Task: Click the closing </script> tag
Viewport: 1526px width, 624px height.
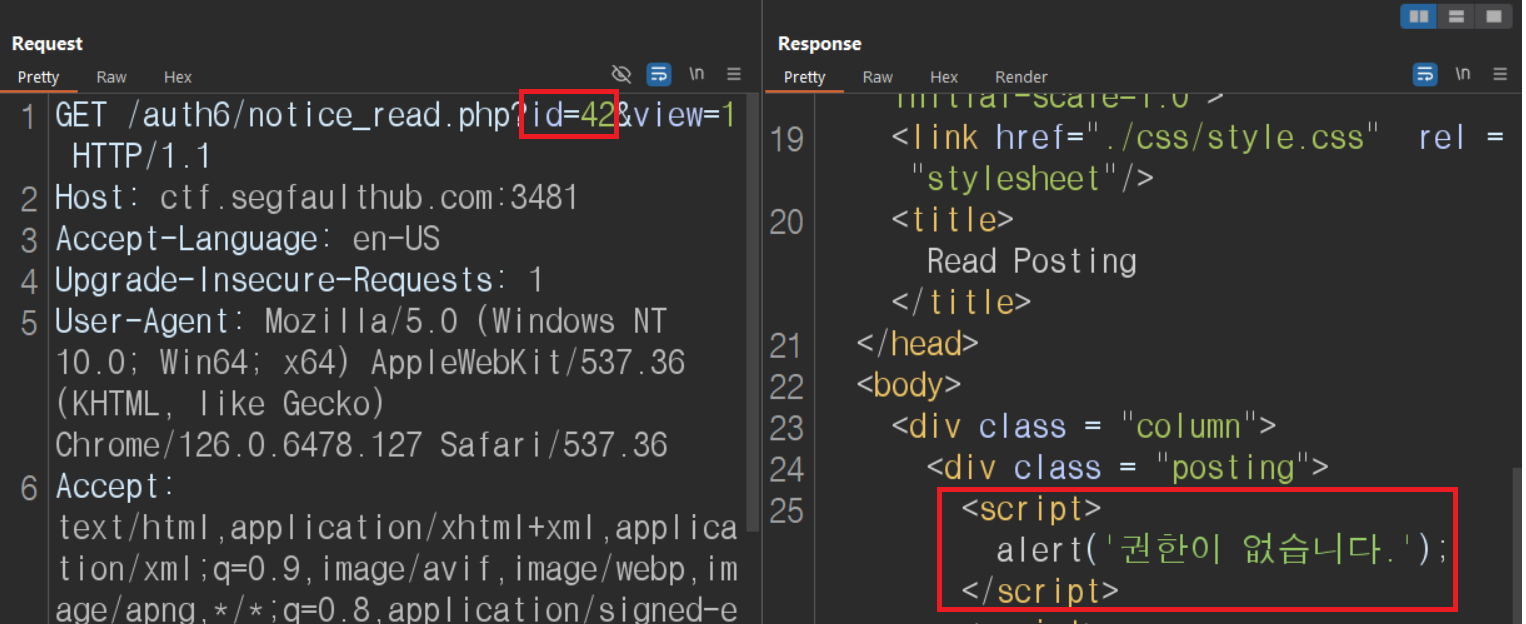Action: 1040,591
